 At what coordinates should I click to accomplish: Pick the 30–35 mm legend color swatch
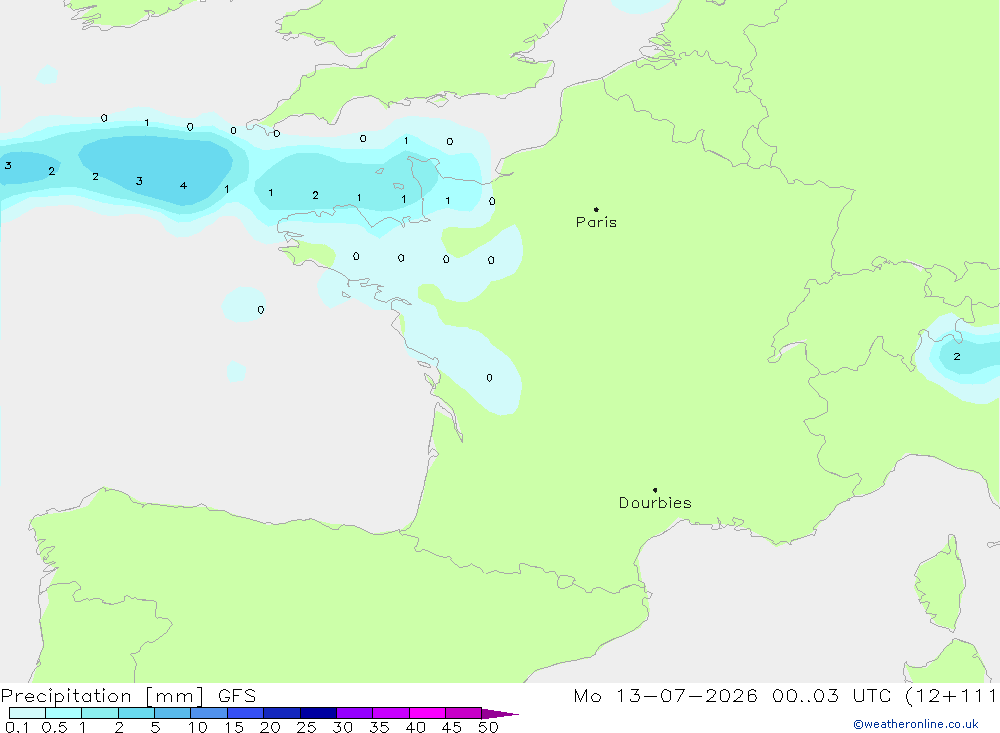(x=355, y=713)
